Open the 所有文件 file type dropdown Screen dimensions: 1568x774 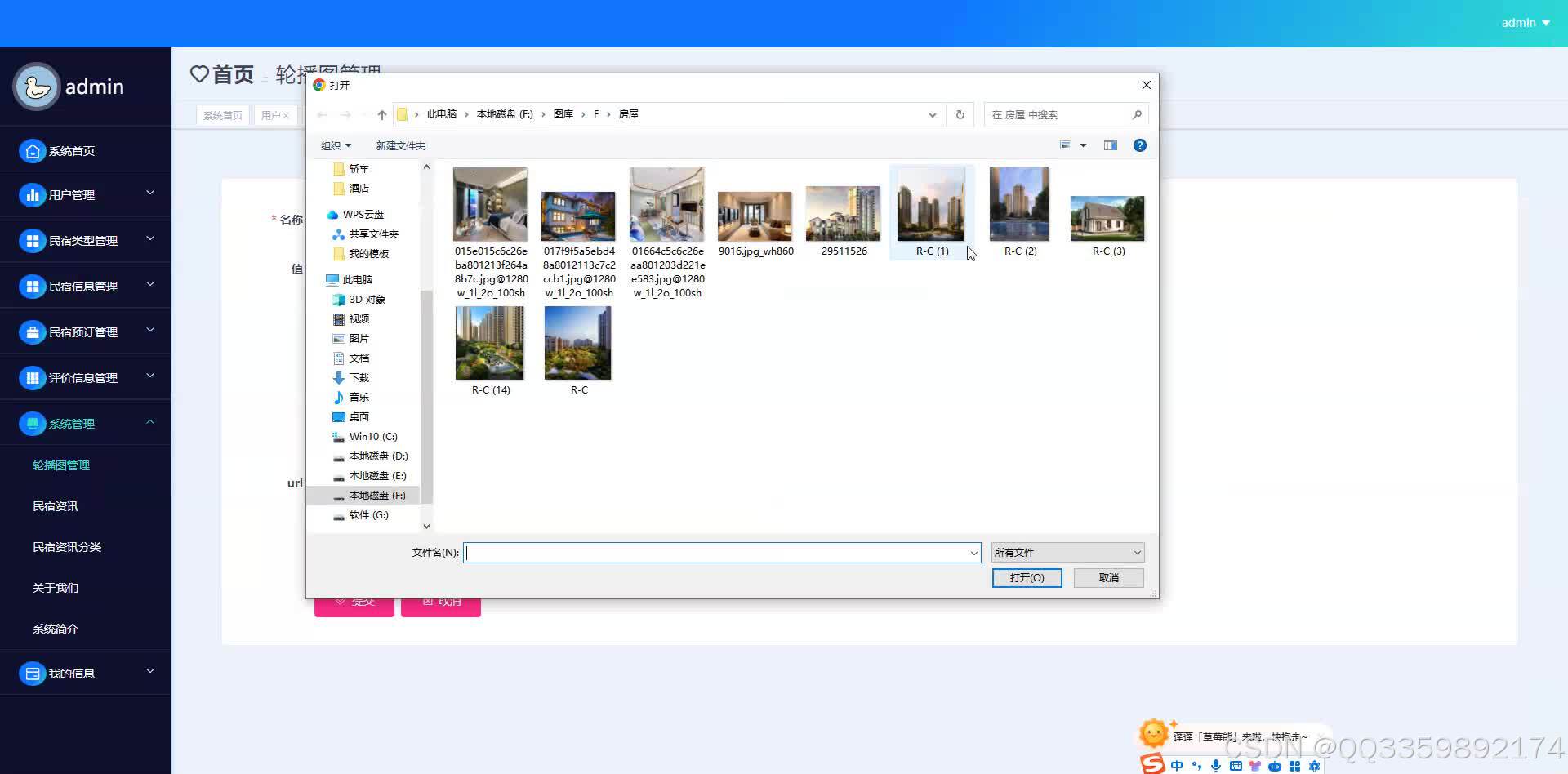(x=1067, y=553)
